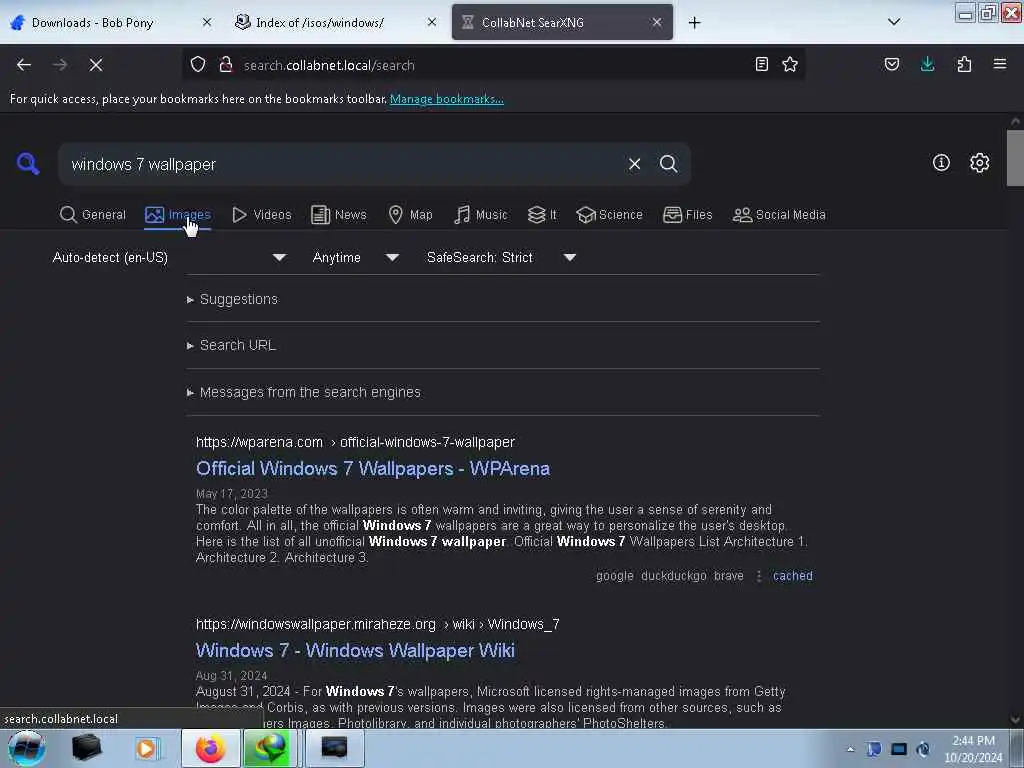Open the dark window taskbar app
1024x768 pixels.
pyautogui.click(x=334, y=748)
